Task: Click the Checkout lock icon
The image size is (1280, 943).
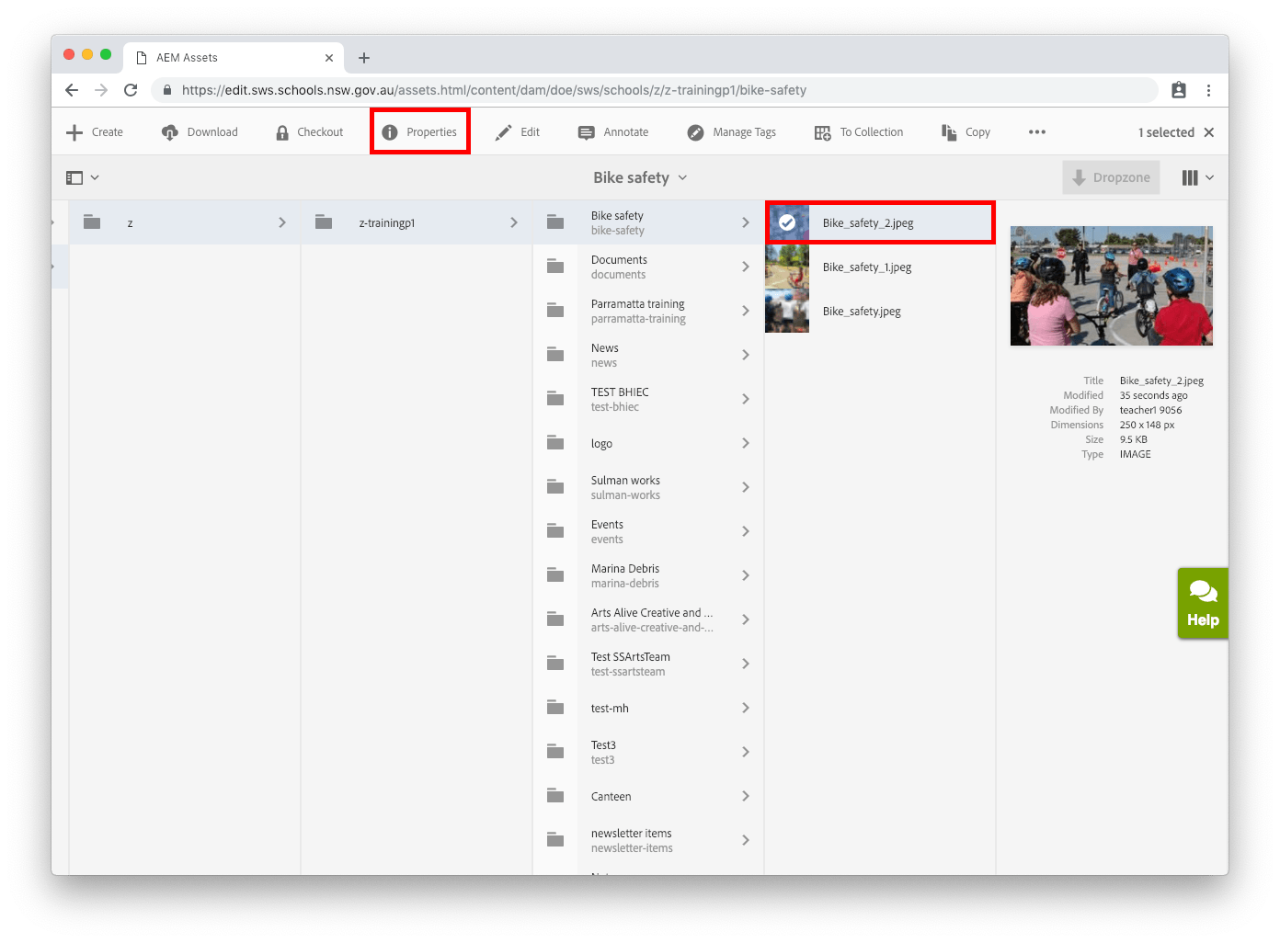Action: tap(282, 132)
